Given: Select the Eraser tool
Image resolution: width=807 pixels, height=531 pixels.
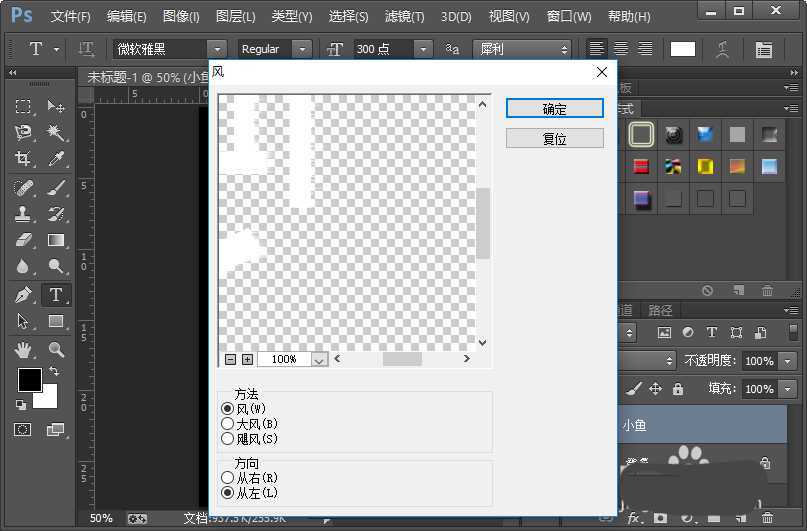Looking at the screenshot, I should (24, 240).
